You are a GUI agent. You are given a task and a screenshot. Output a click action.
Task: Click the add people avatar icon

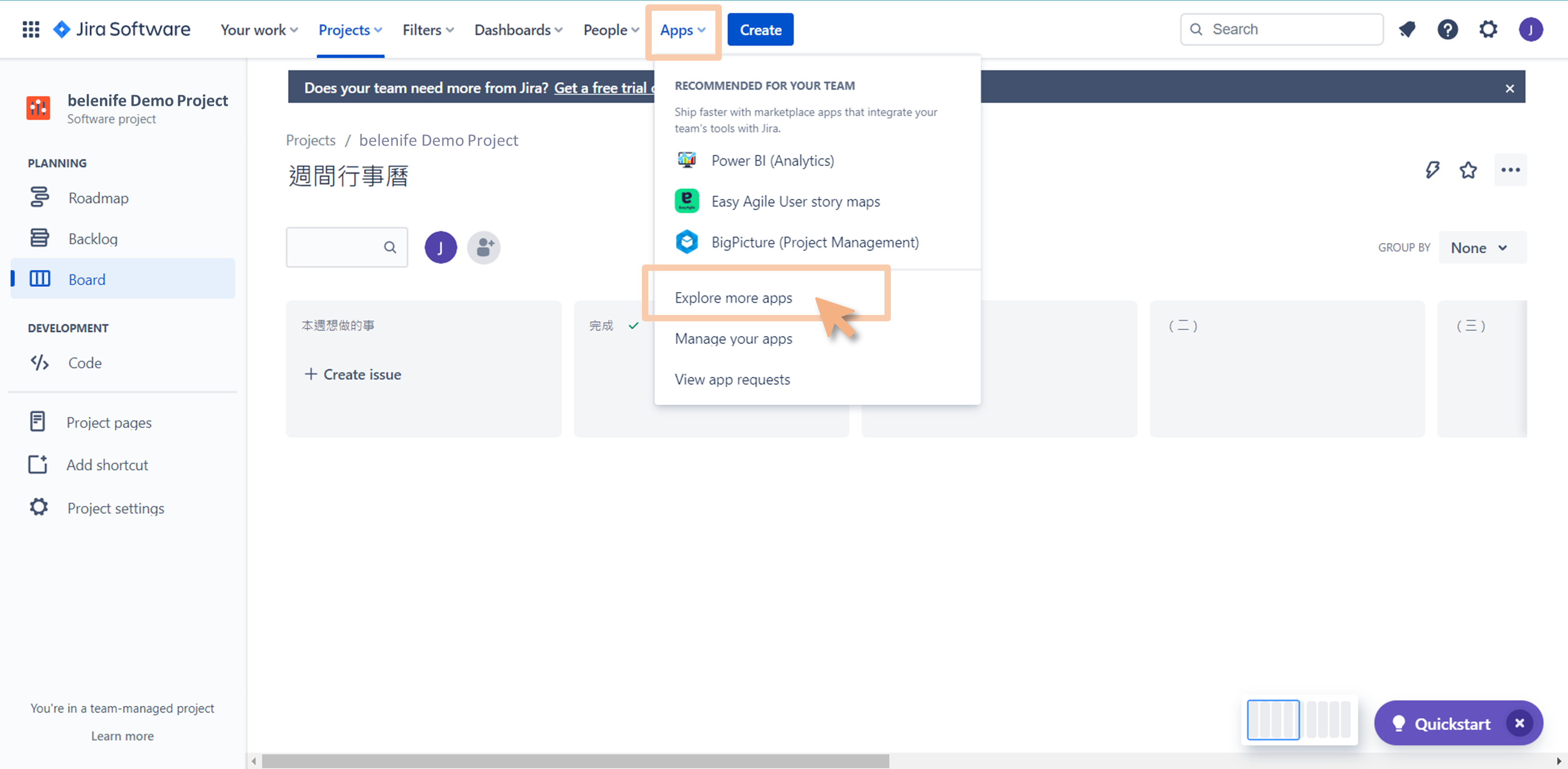(484, 247)
